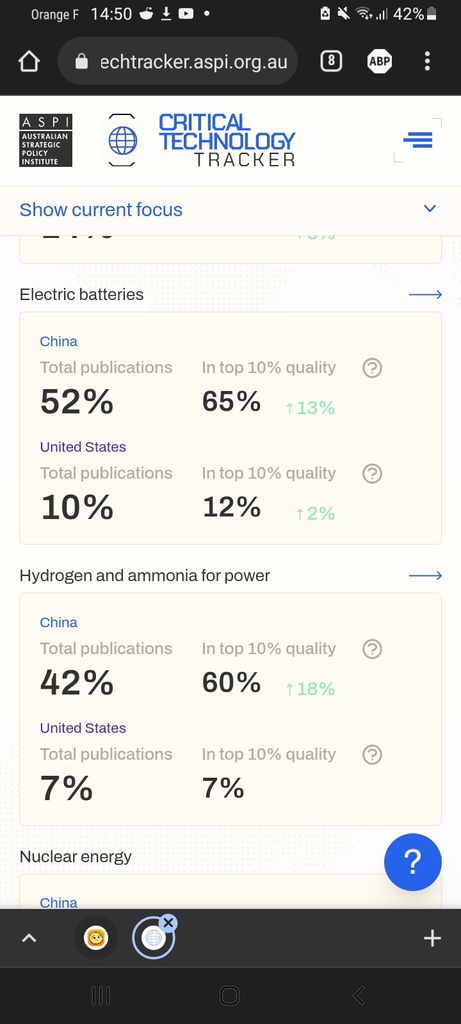Click the blue floating help button
Viewport: 461px width, 1024px height.
pos(413,862)
